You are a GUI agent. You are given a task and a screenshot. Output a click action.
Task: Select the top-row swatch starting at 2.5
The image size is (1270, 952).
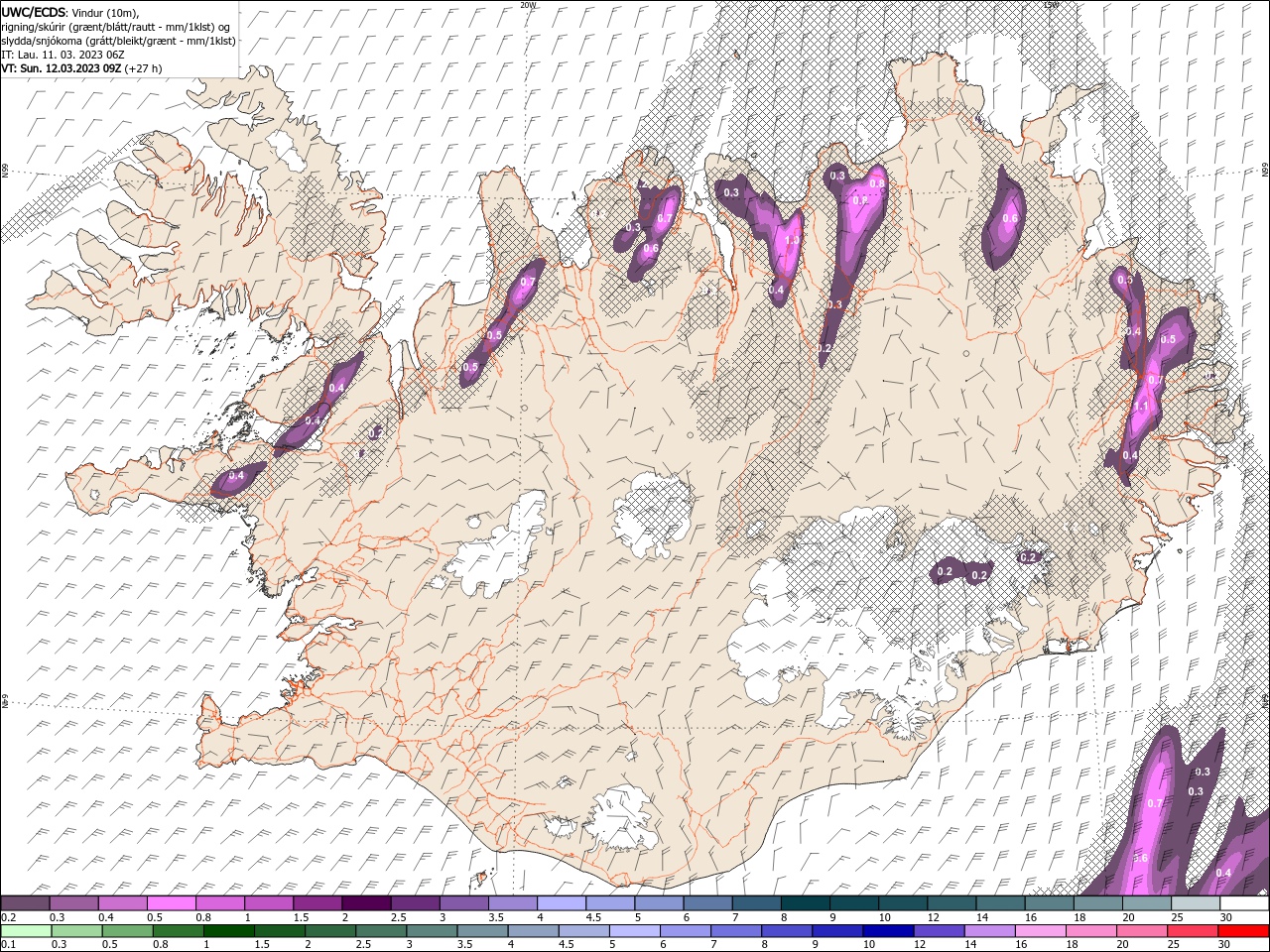coord(415,903)
